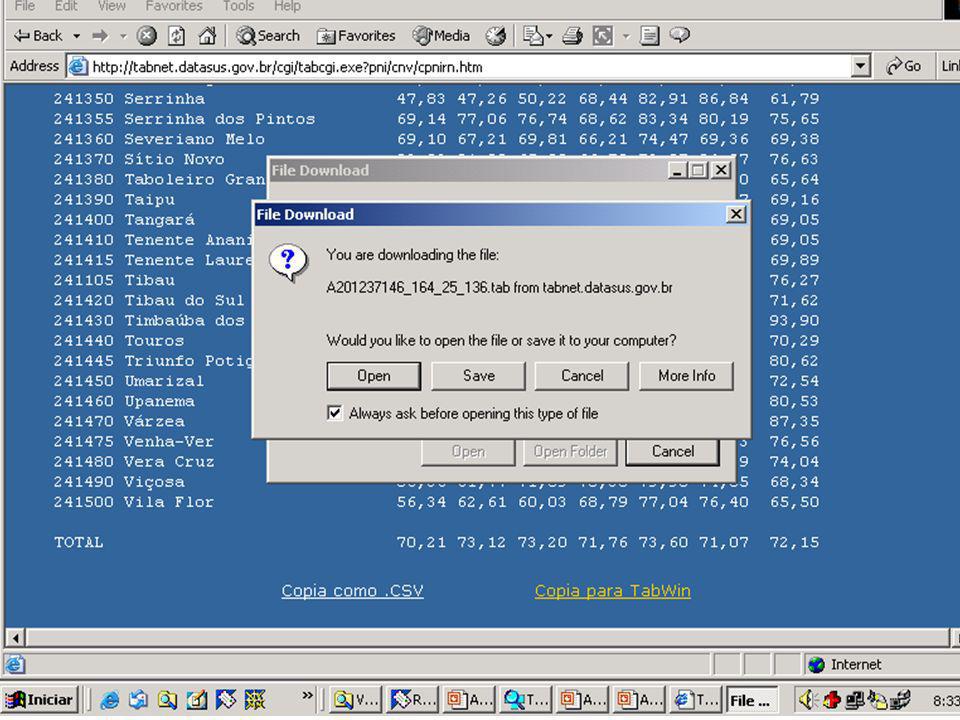This screenshot has height=720, width=960.
Task: Click the volume speaker tray icon
Action: coord(808,699)
